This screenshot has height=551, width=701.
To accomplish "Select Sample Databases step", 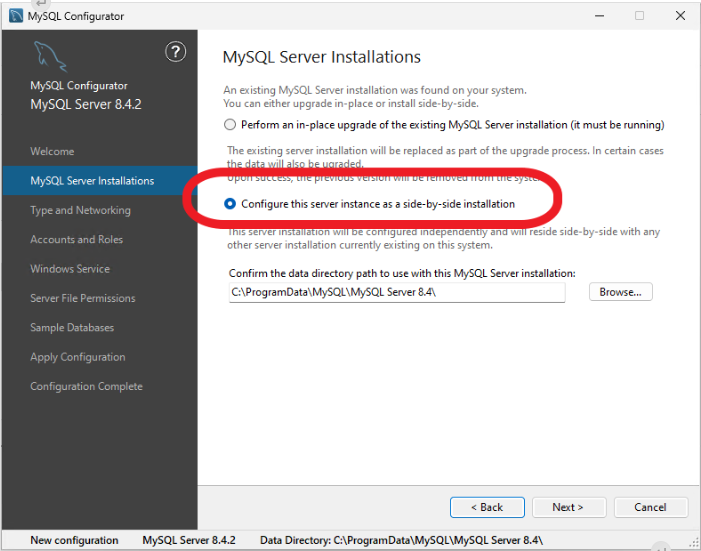I will [x=72, y=328].
